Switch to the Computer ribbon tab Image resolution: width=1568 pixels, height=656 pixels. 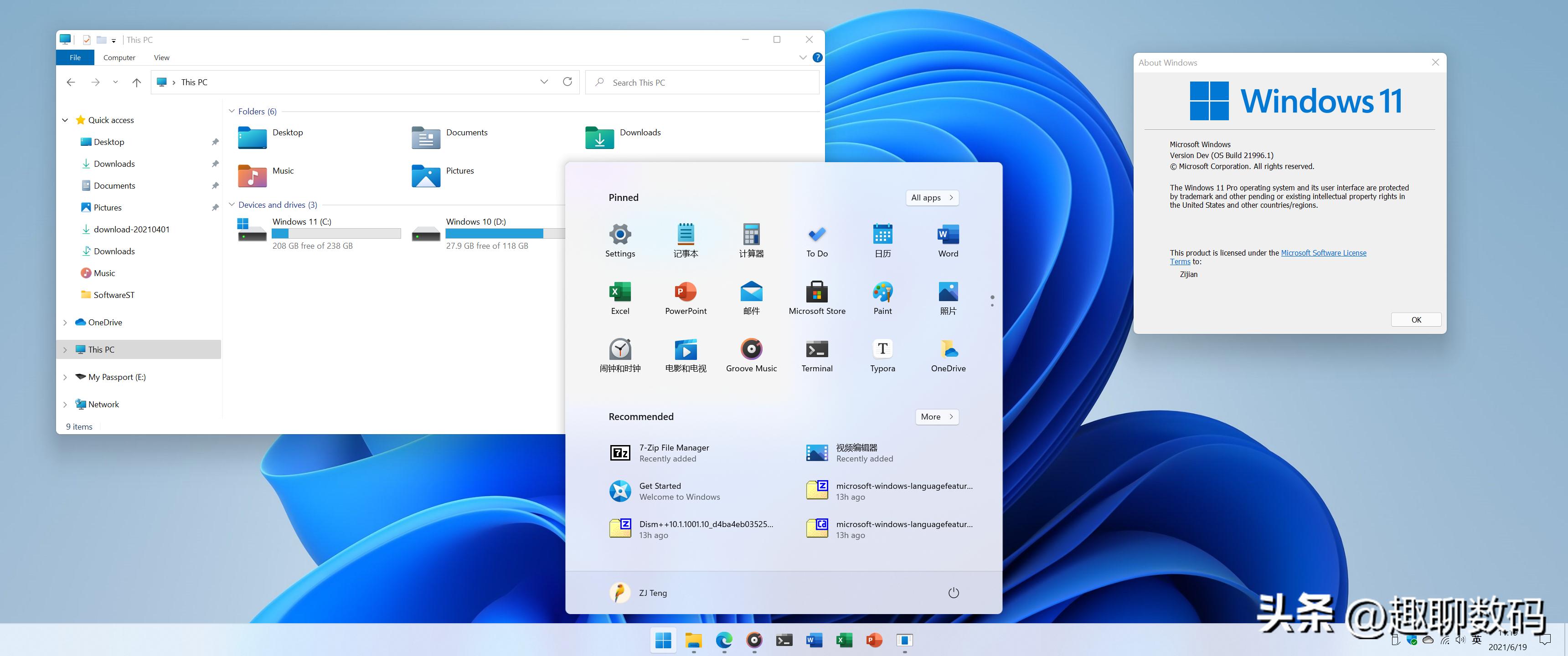(119, 57)
